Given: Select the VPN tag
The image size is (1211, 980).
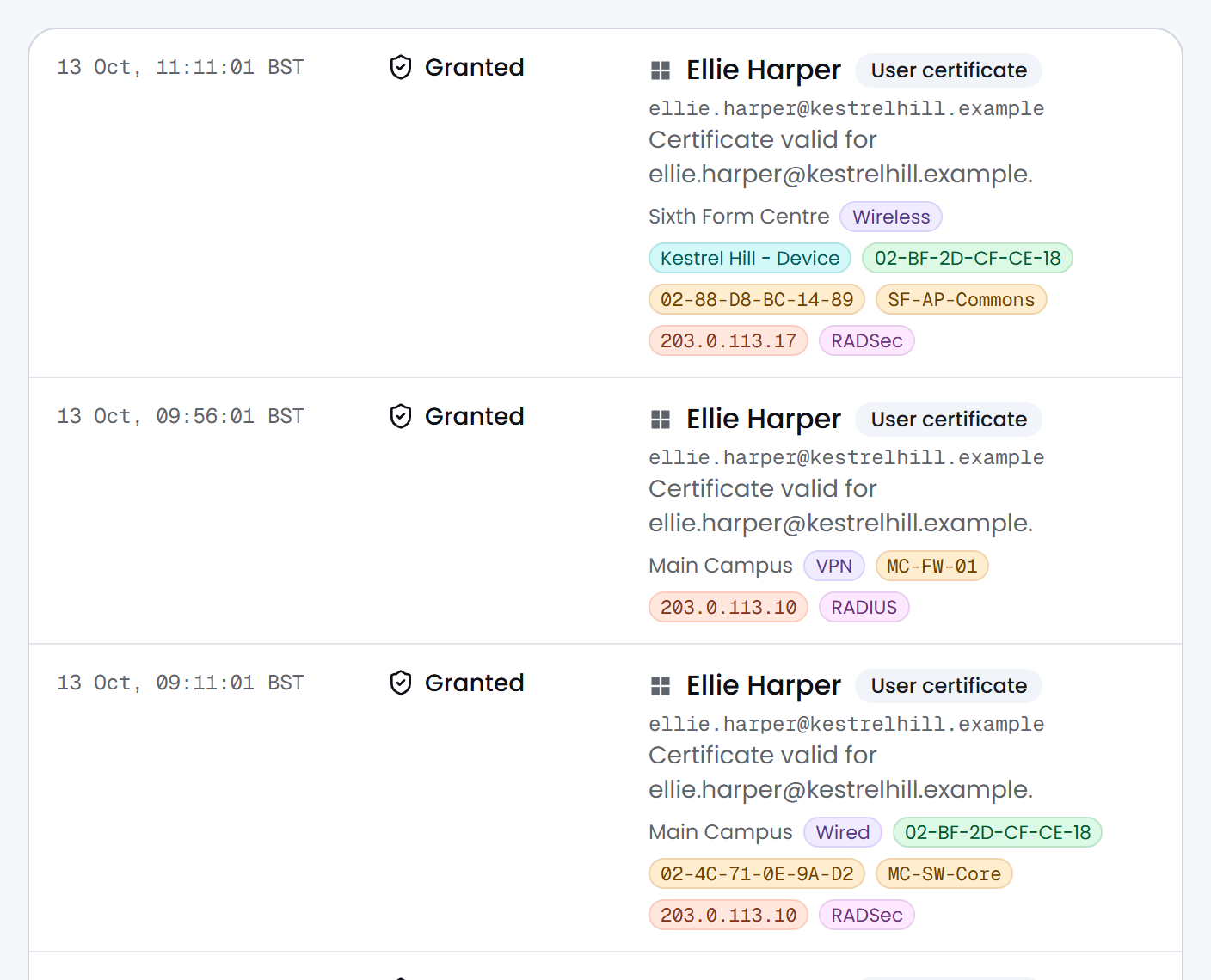Looking at the screenshot, I should 834,566.
